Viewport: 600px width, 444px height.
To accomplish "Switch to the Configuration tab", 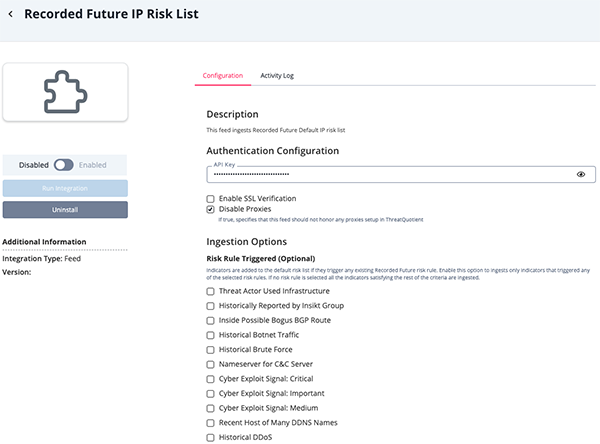I will click(x=223, y=76).
